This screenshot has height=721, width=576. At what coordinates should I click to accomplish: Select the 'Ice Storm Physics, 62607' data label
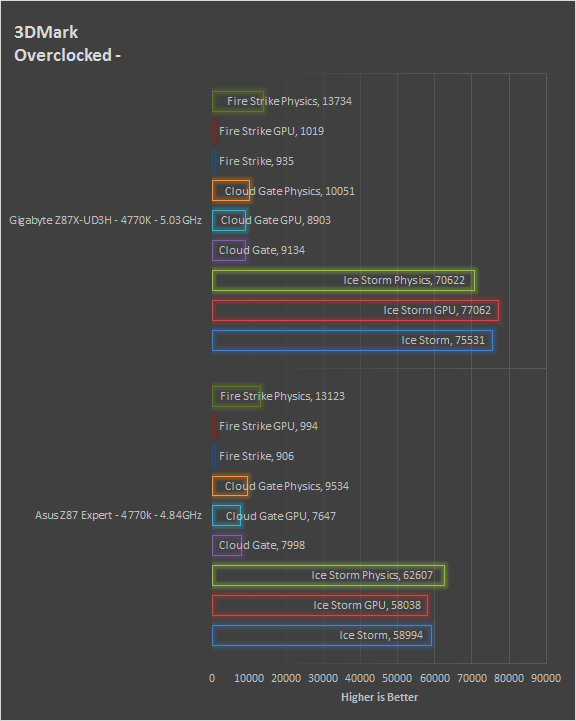(x=372, y=576)
